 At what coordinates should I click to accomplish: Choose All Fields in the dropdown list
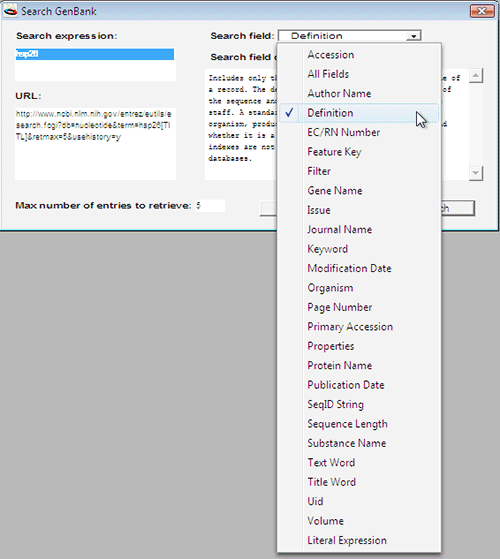[x=359, y=74]
